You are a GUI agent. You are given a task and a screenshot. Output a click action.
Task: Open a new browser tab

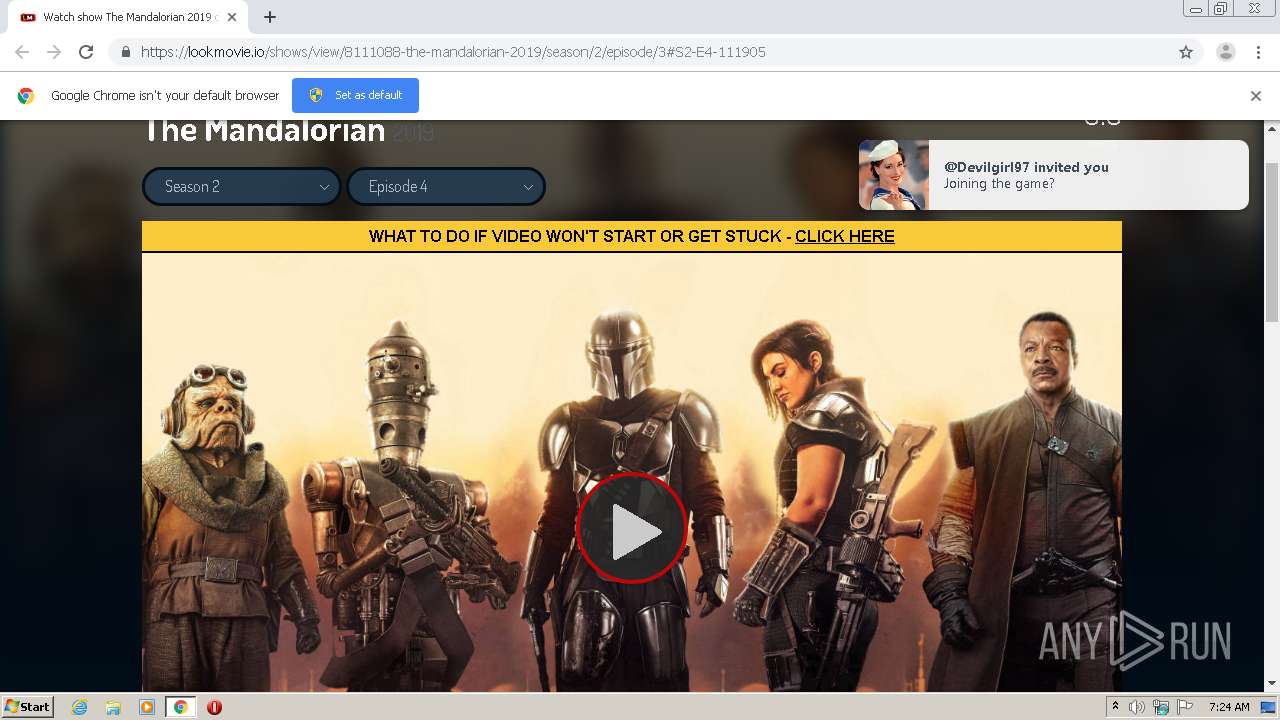[269, 17]
